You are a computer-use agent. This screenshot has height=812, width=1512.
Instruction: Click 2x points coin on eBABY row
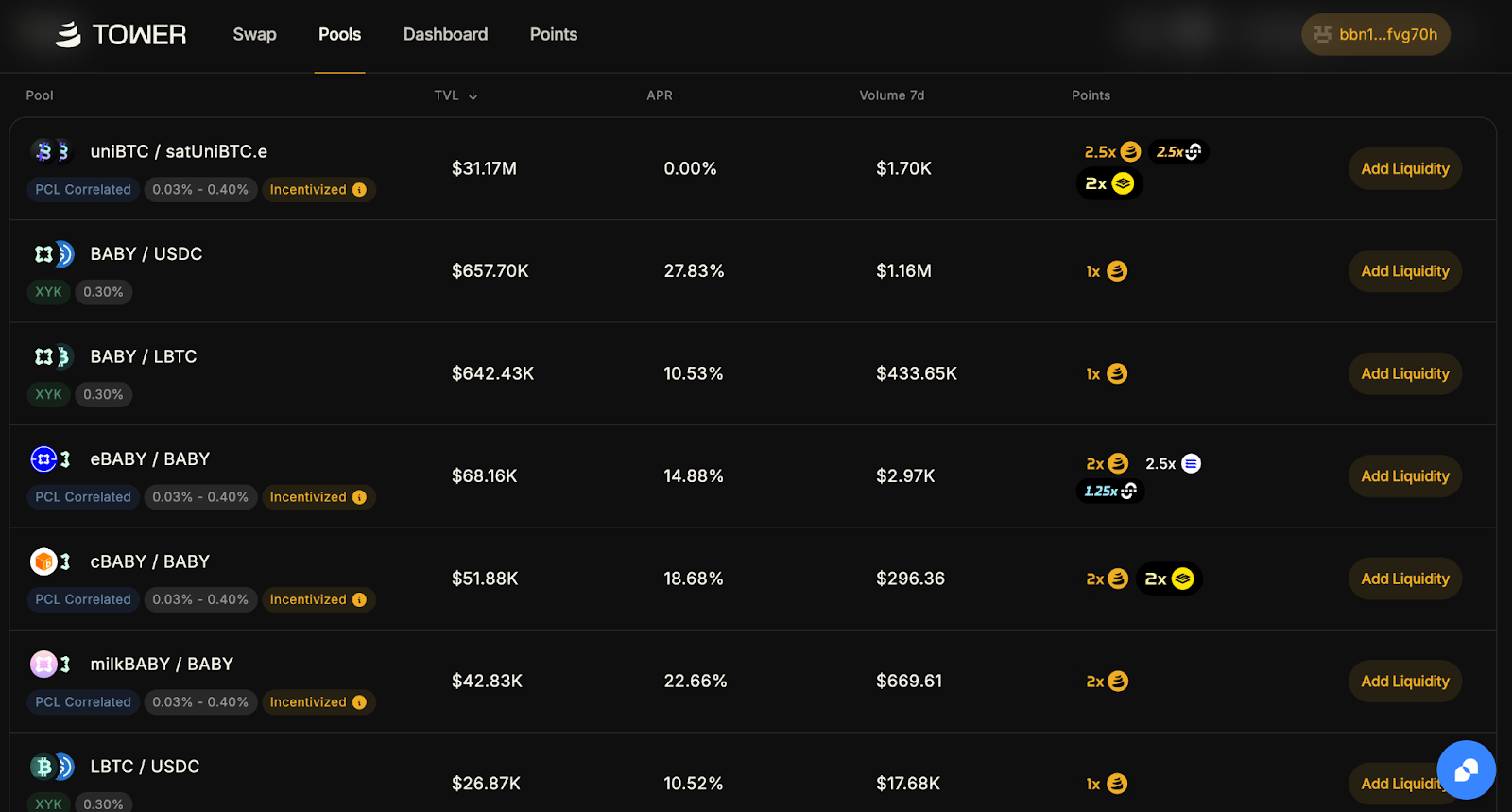[x=1108, y=463]
